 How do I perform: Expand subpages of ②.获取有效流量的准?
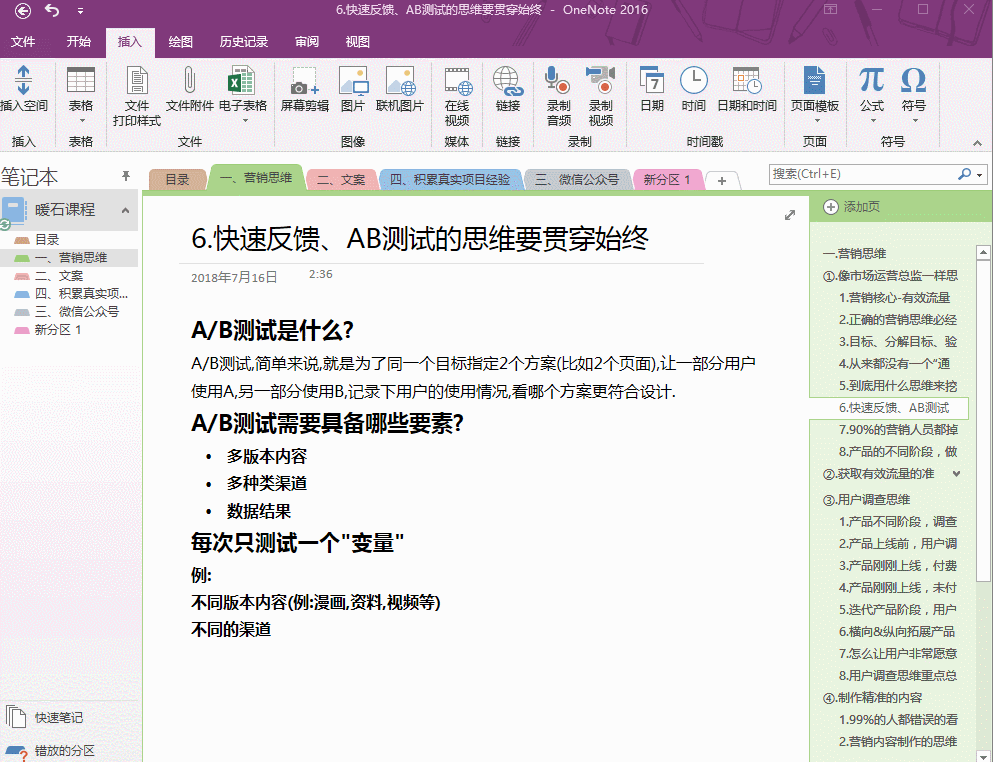[x=956, y=474]
